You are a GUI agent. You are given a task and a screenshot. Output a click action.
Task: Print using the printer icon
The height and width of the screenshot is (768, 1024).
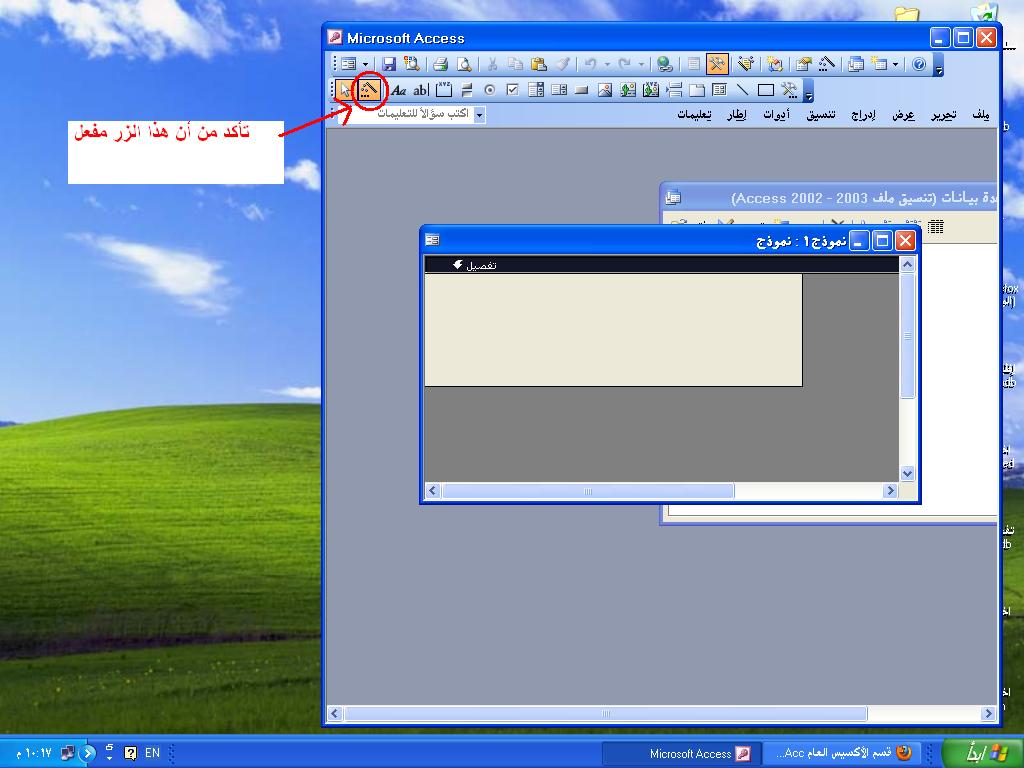(x=441, y=64)
